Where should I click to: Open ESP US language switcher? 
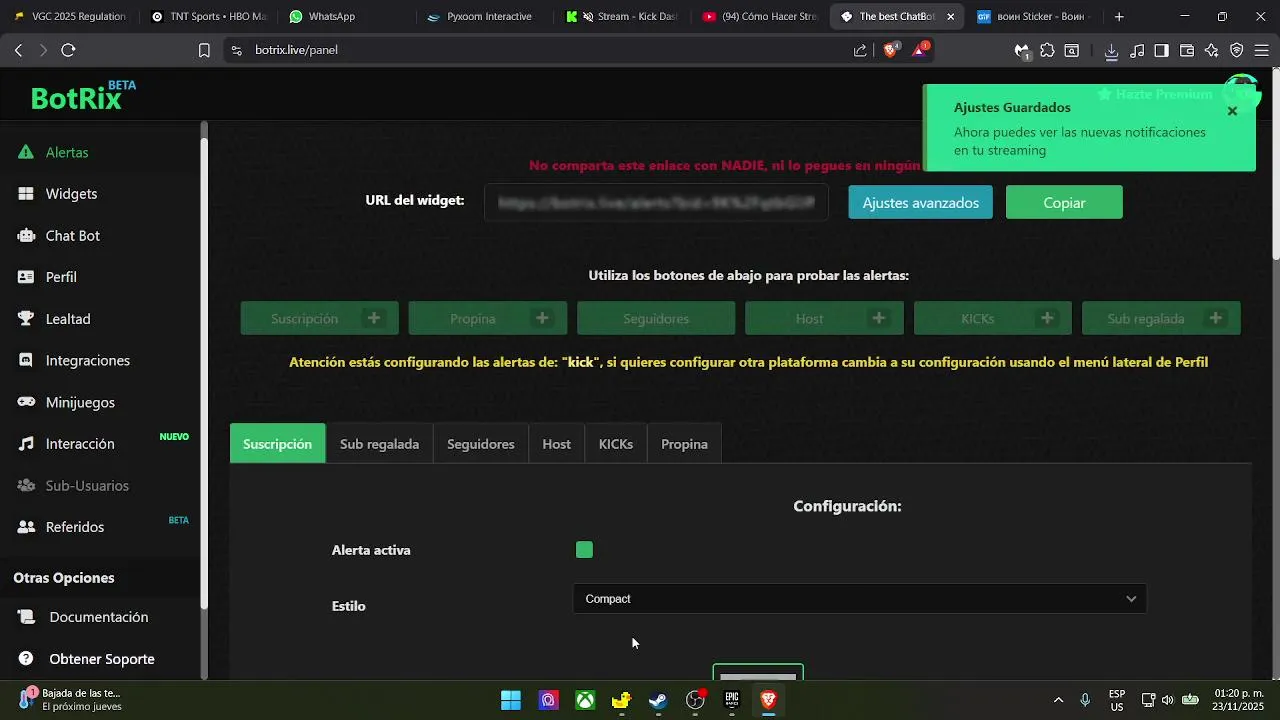1117,700
